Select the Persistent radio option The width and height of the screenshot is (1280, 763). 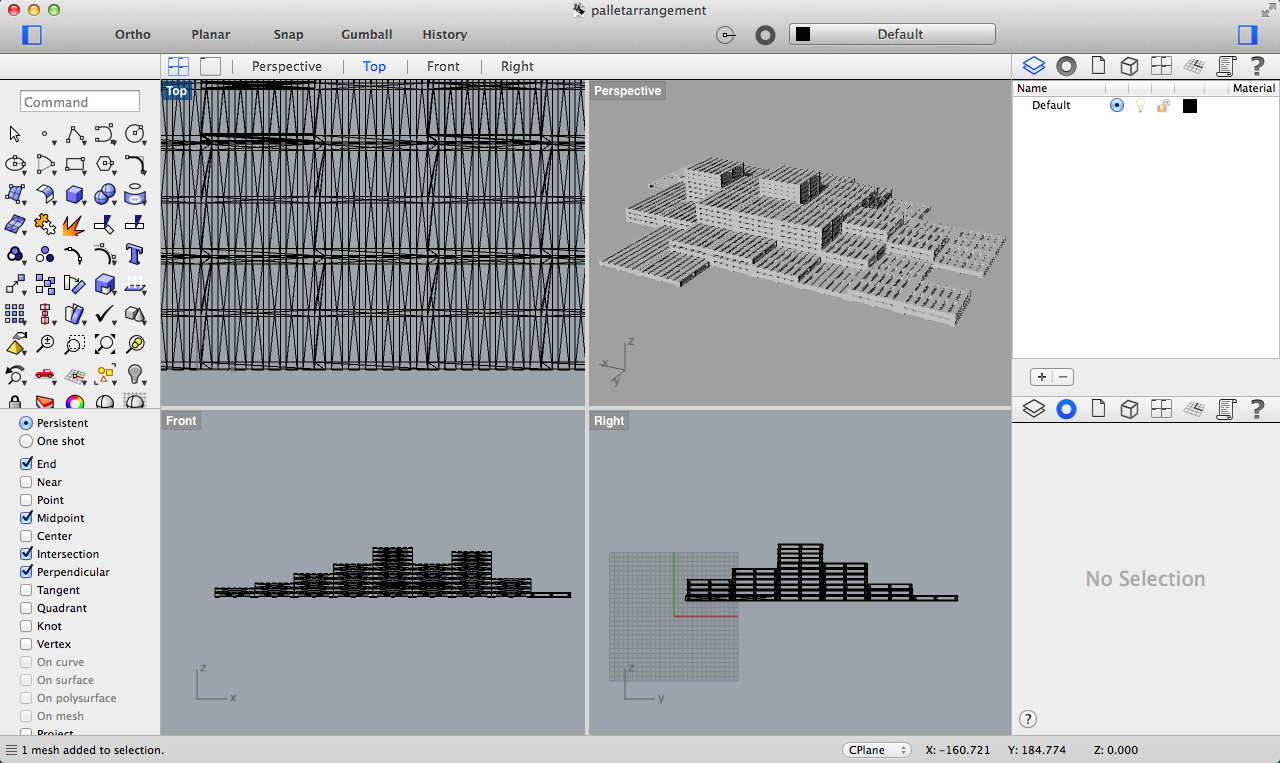pos(26,423)
